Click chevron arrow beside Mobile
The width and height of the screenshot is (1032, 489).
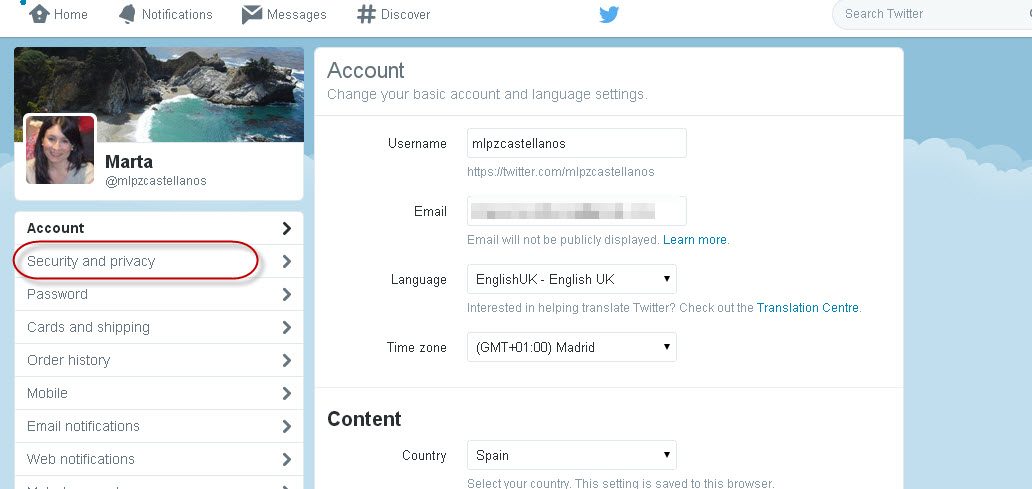point(286,393)
